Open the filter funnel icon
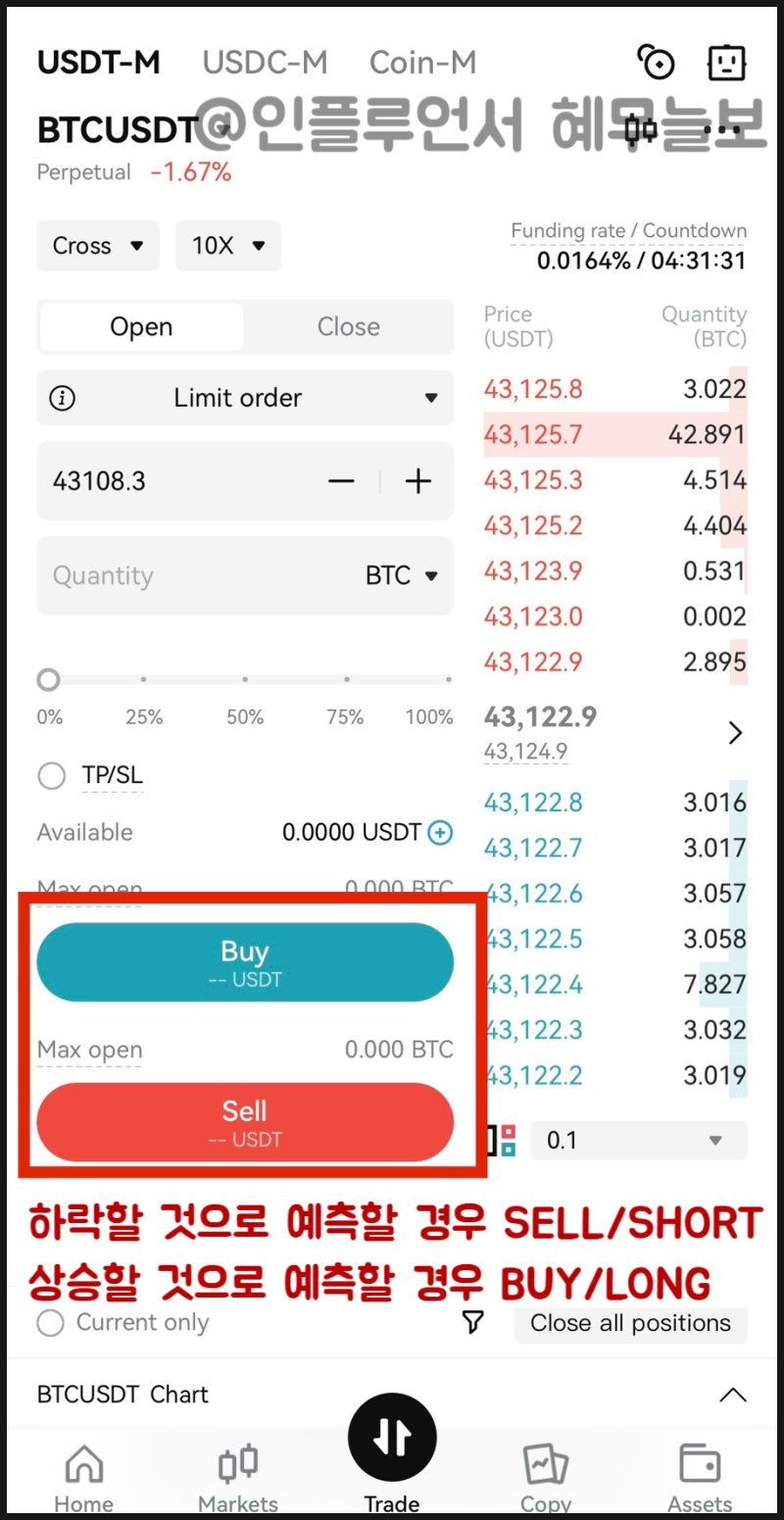 472,1323
